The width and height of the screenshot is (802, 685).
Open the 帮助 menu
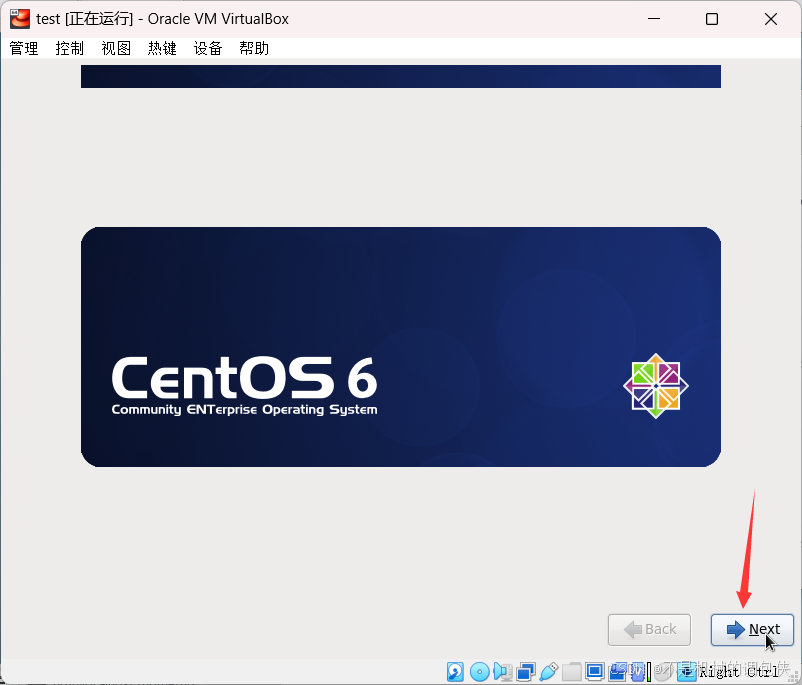coord(254,48)
